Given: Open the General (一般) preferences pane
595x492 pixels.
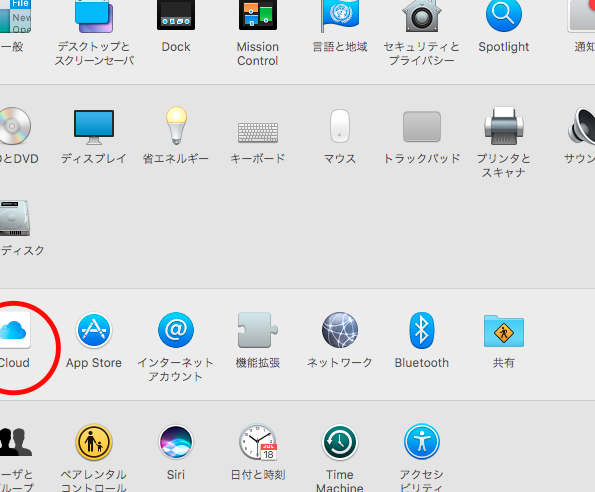Looking at the screenshot, I should (x=15, y=16).
